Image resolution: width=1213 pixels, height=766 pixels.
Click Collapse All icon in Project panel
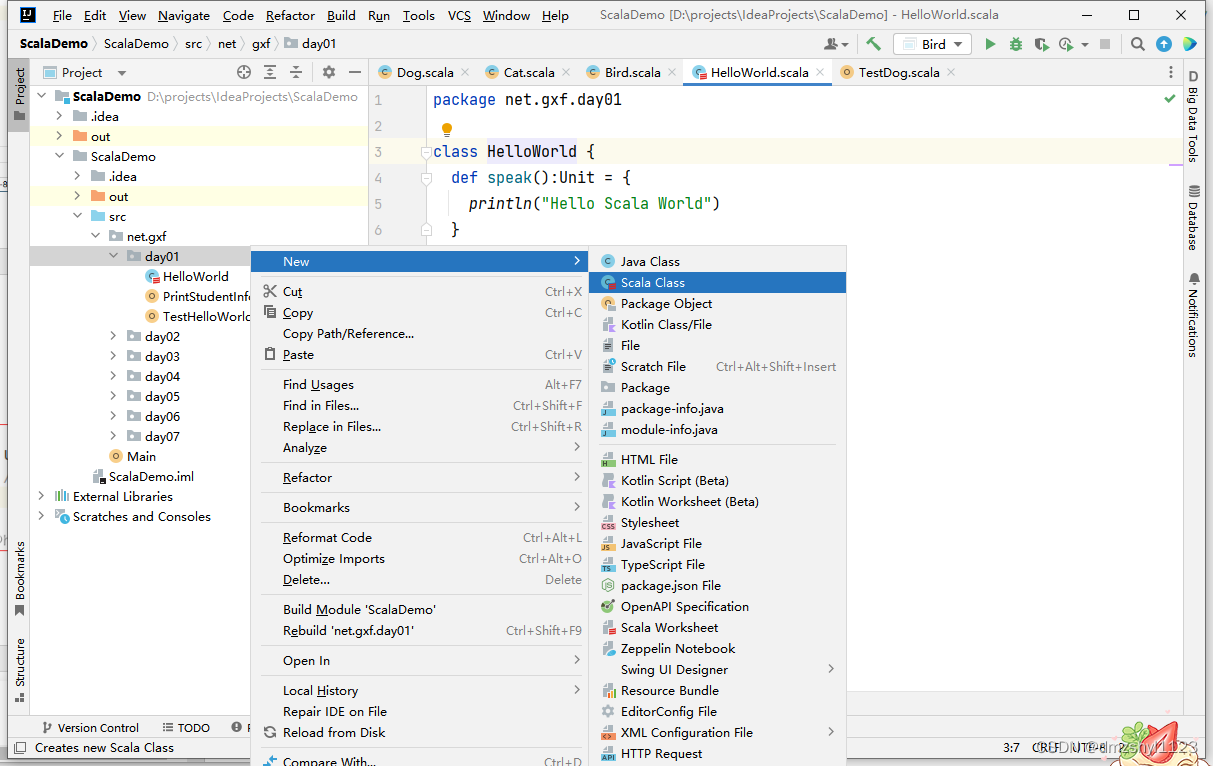coord(296,72)
